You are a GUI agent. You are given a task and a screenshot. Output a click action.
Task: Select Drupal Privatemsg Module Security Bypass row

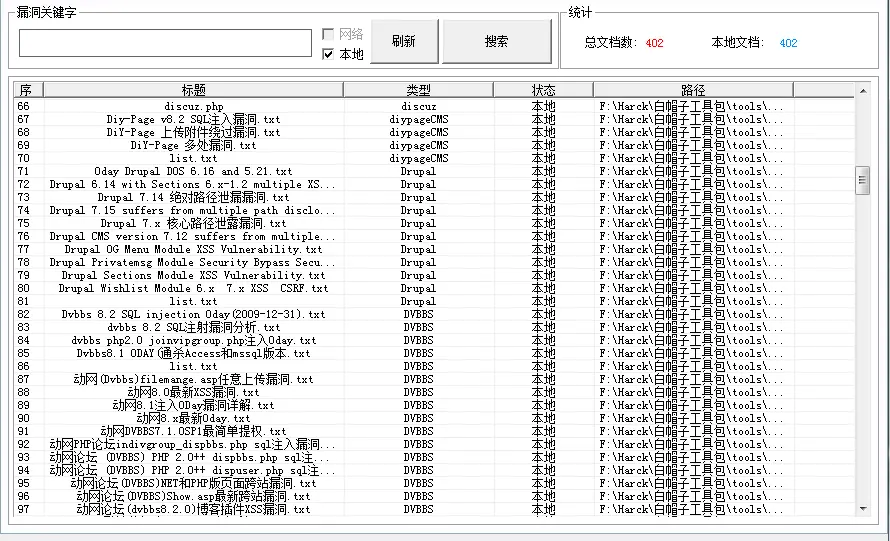point(192,263)
